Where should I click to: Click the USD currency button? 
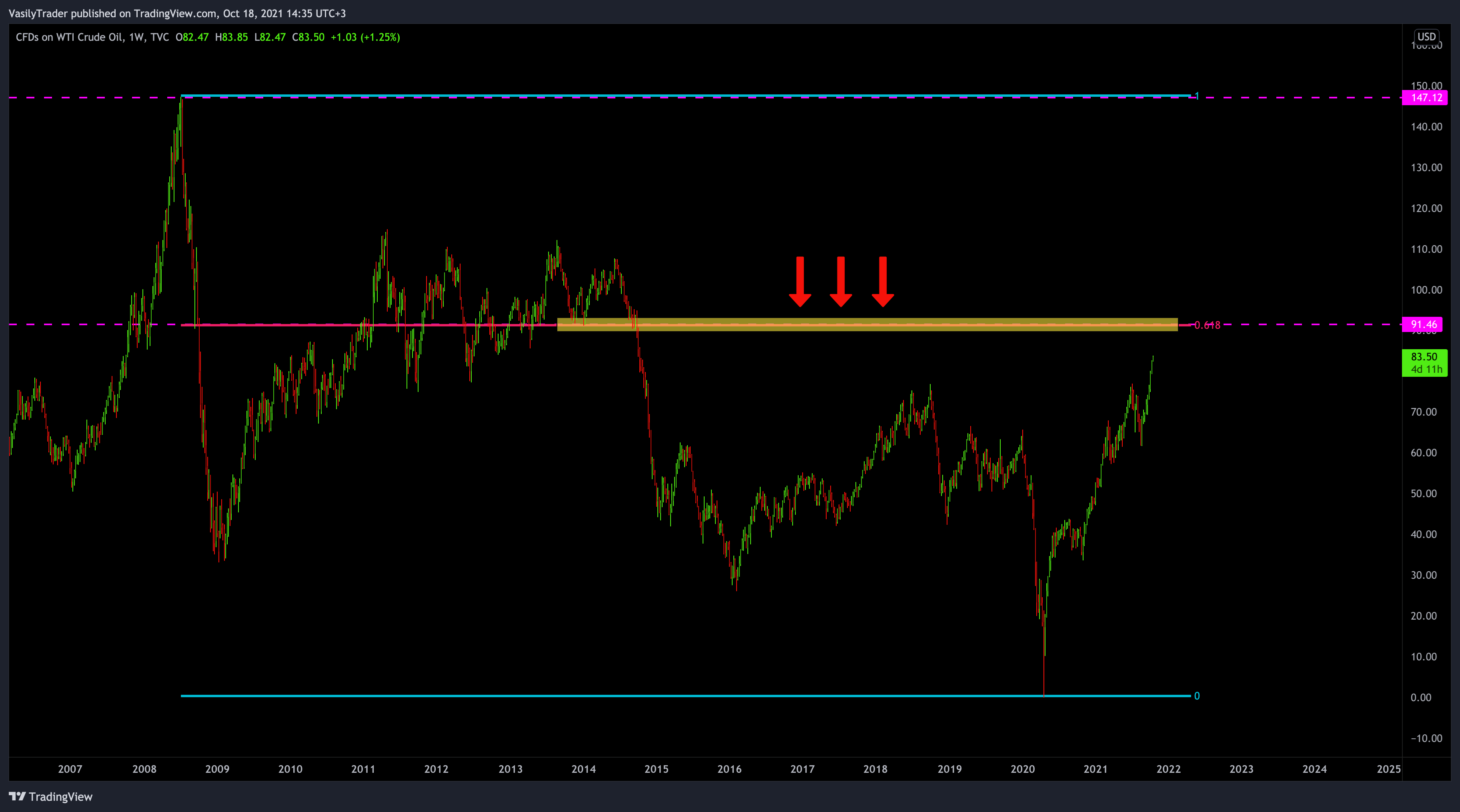1426,36
